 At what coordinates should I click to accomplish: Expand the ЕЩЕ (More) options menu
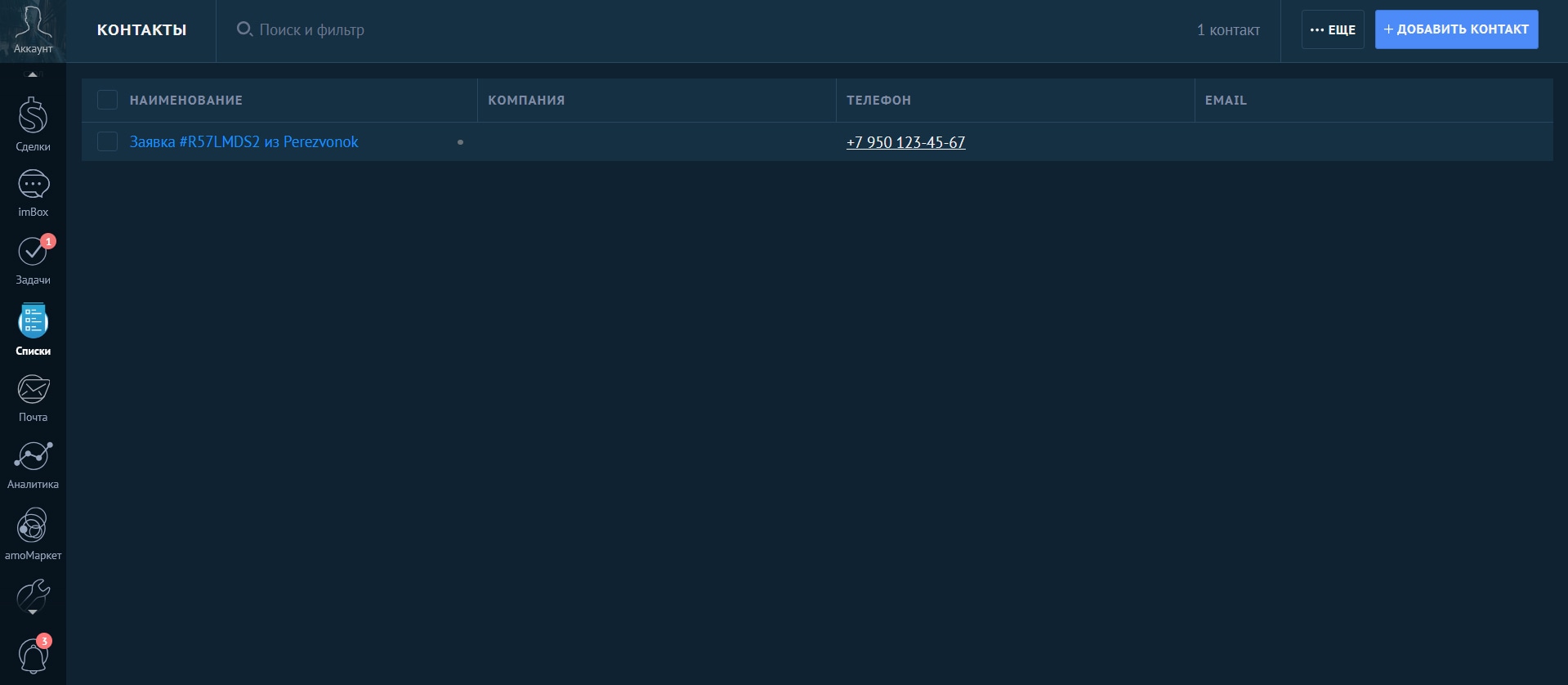click(1332, 29)
